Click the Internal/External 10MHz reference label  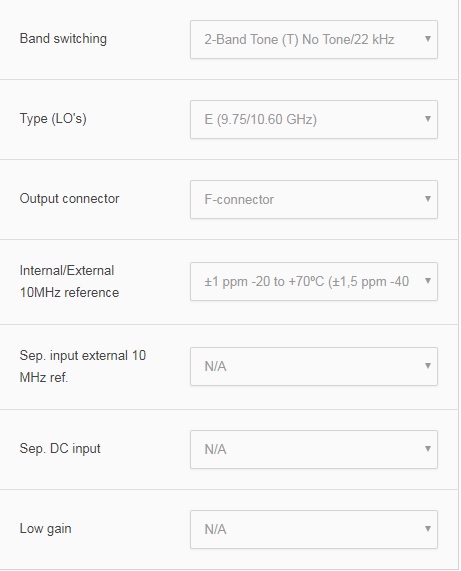tap(69, 281)
